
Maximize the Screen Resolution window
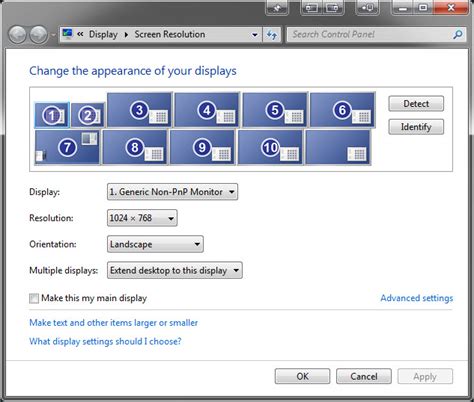coord(423,7)
